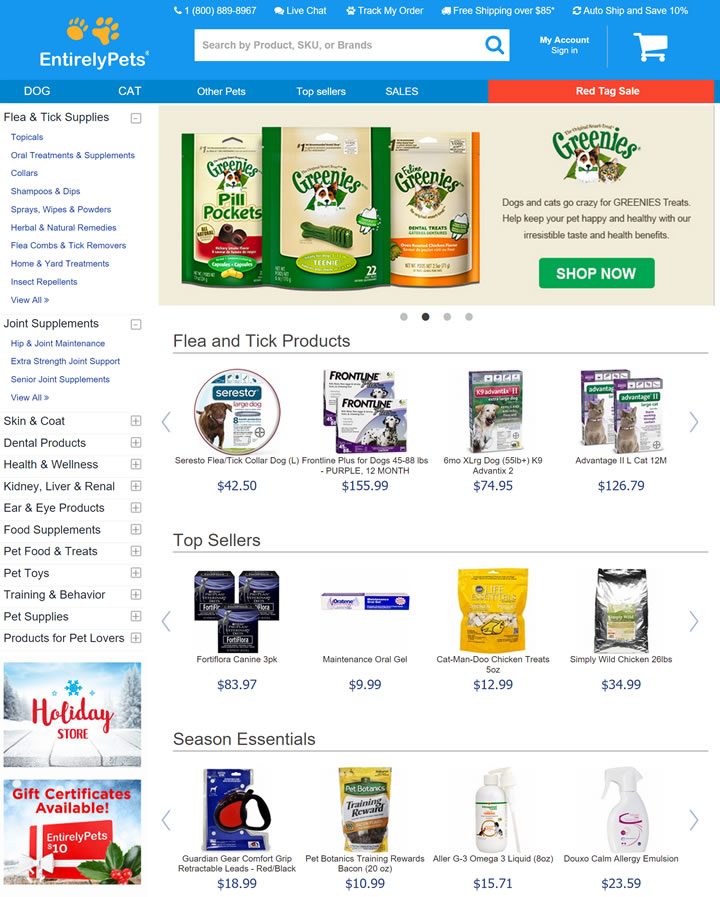Select the third banner slide dot
The height and width of the screenshot is (897, 720).
click(447, 317)
